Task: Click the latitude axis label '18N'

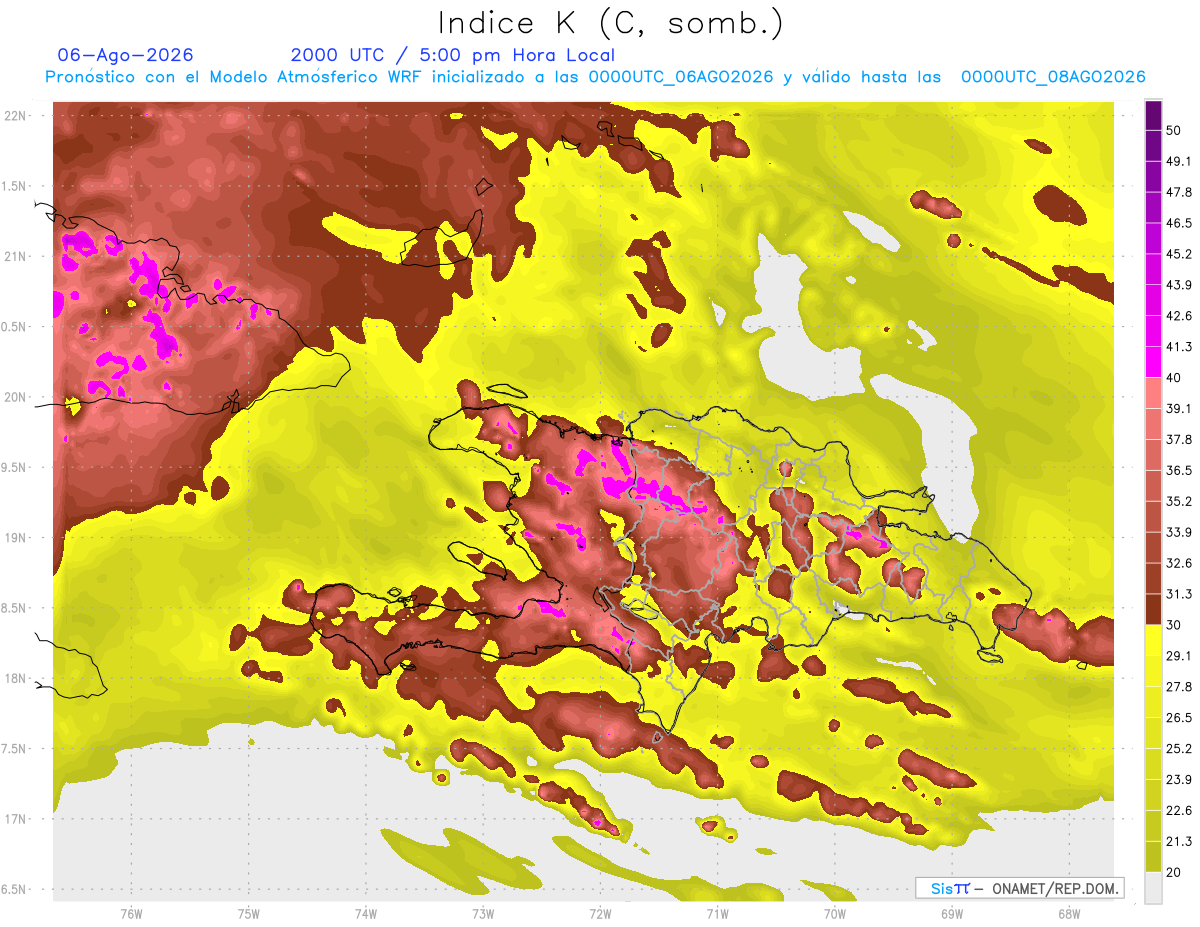Action: [17, 679]
